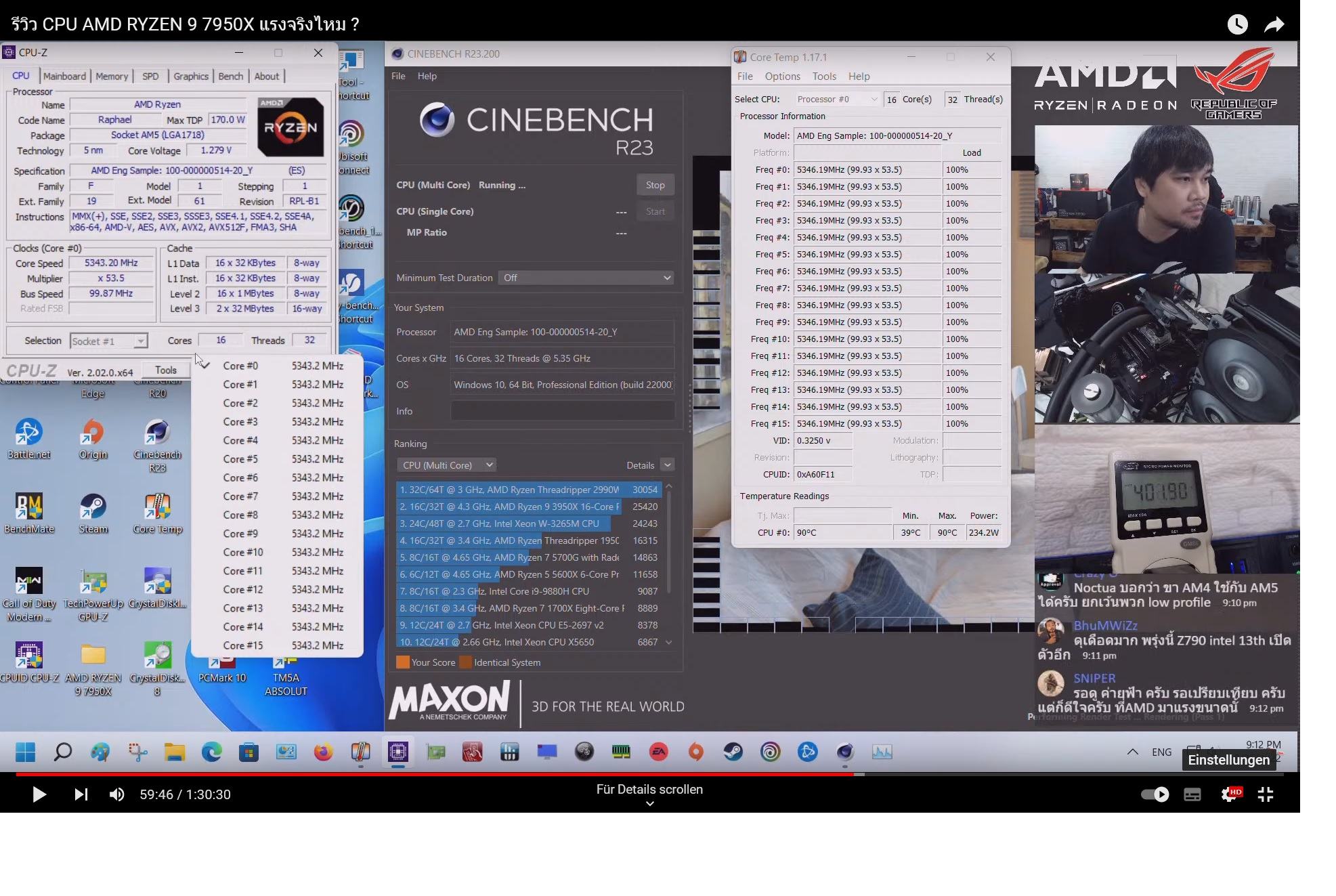Click the webcam thumbnail of the presenter

coord(1166,199)
